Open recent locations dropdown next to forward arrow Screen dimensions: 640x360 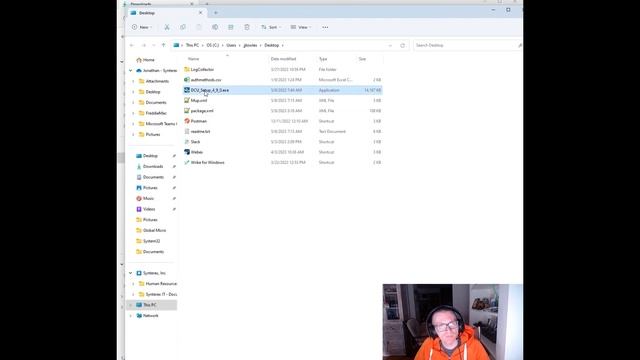(154, 45)
